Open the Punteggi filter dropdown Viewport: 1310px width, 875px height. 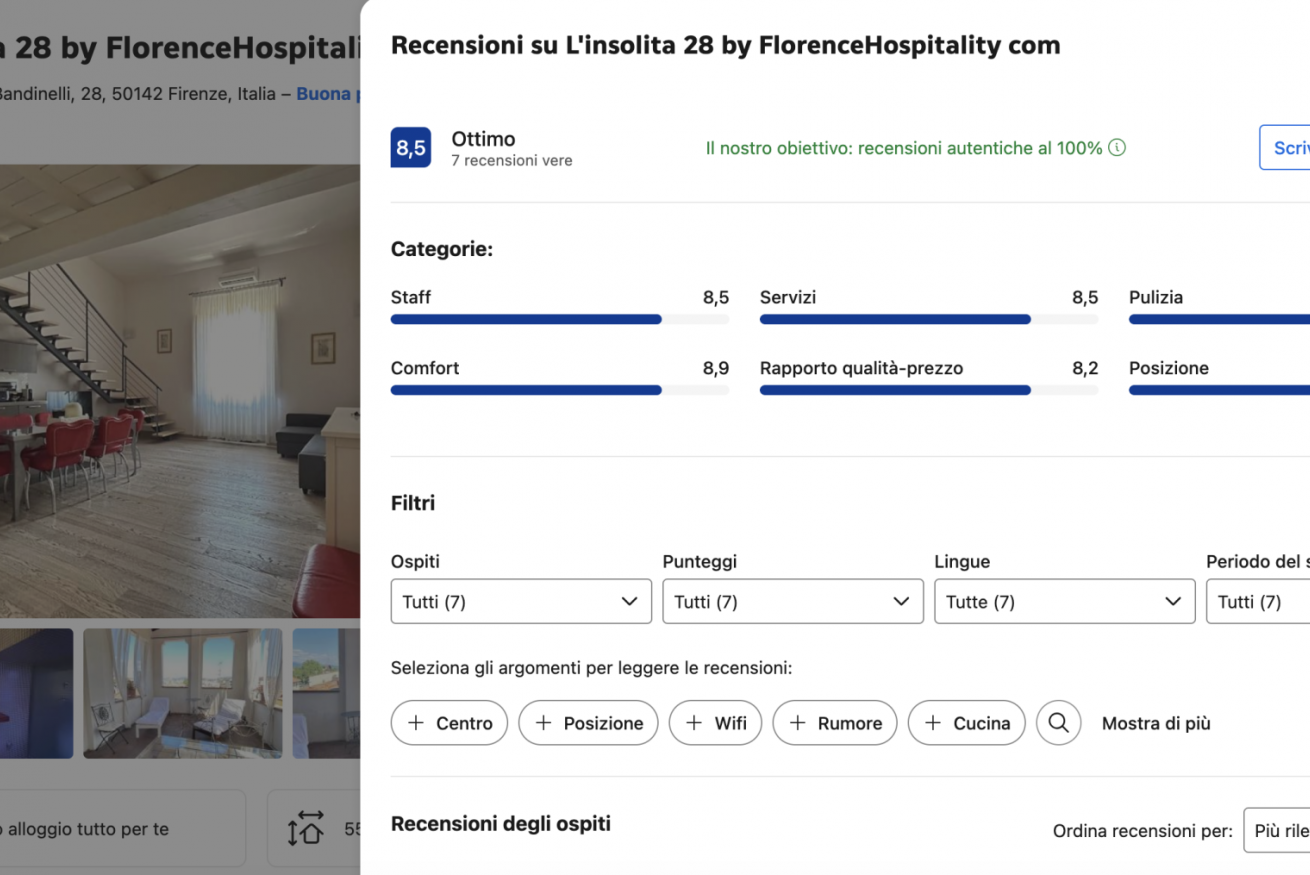793,602
